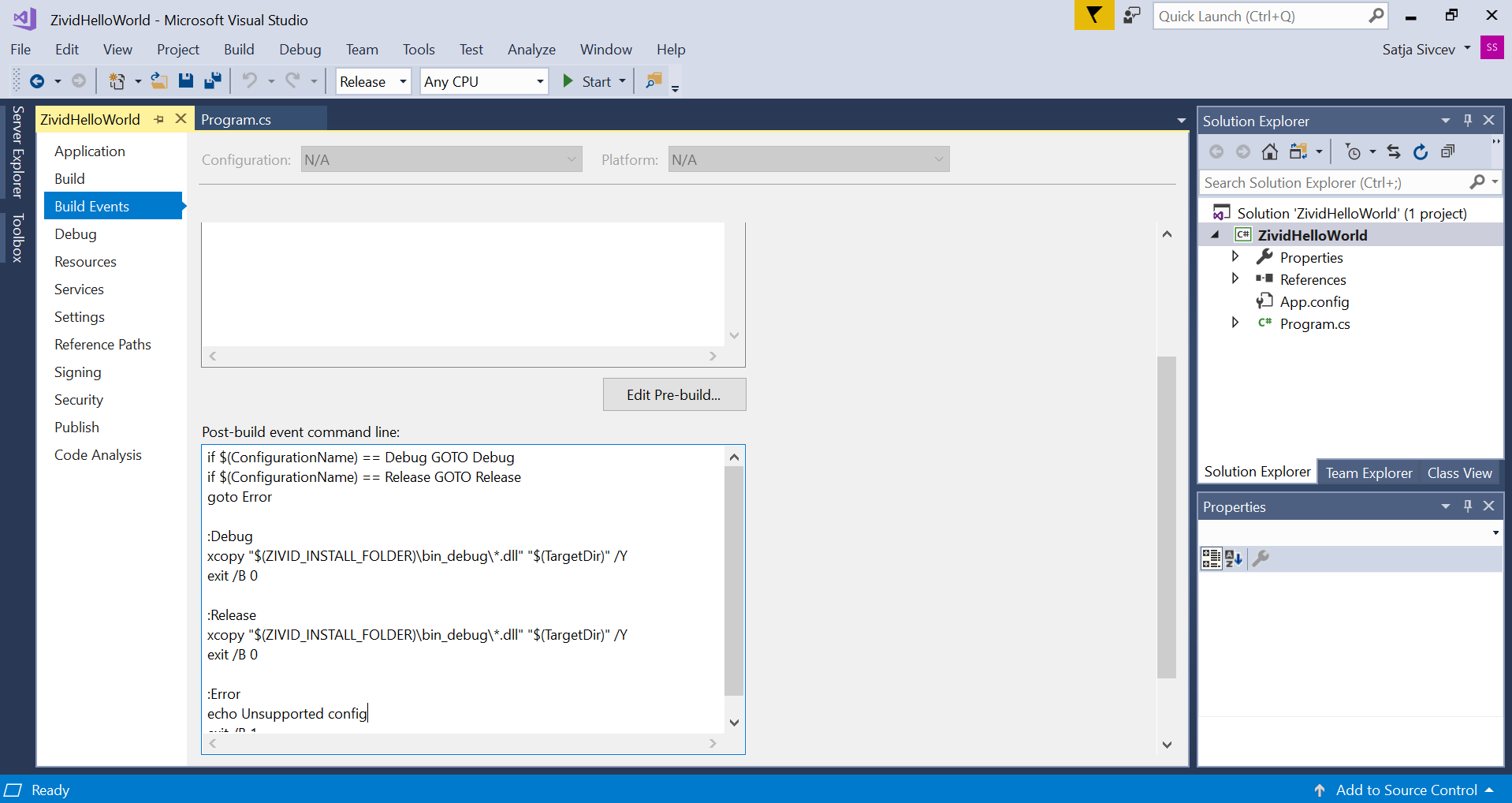The height and width of the screenshot is (803, 1512).
Task: Click the Switch Views icon in Solution Explorer
Action: (x=1298, y=152)
